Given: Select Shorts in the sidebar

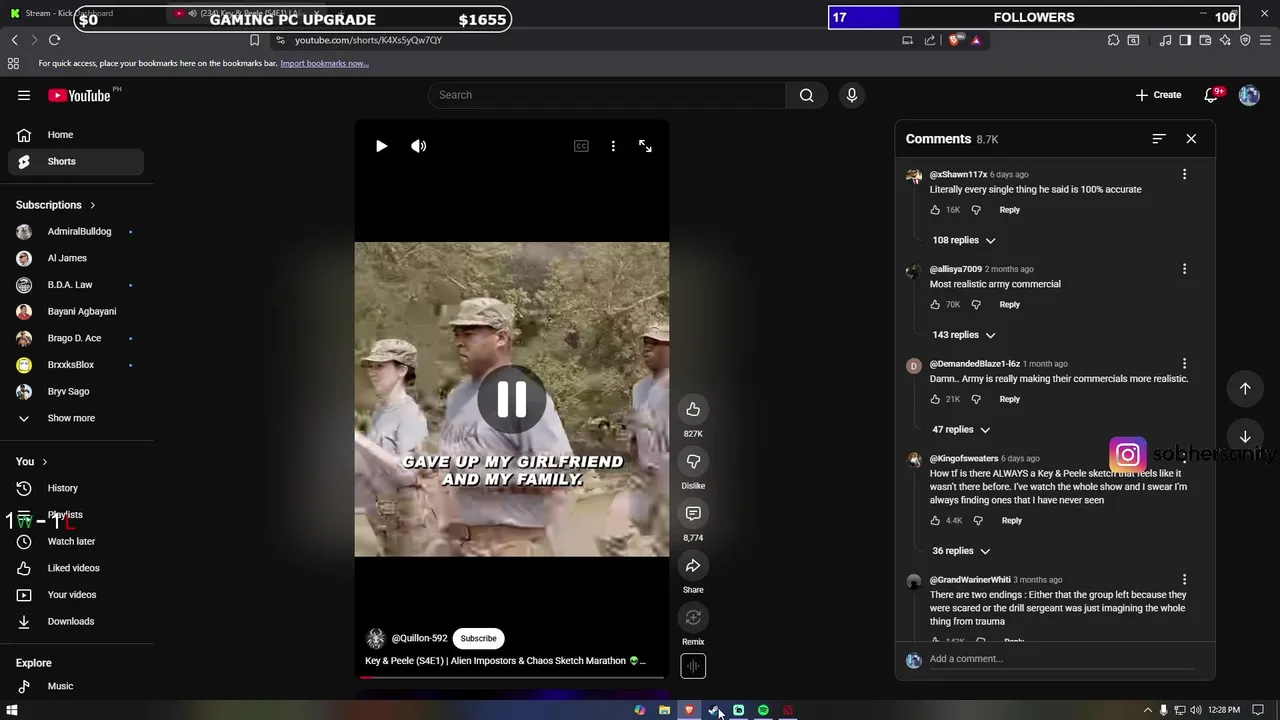Looking at the screenshot, I should point(76,161).
